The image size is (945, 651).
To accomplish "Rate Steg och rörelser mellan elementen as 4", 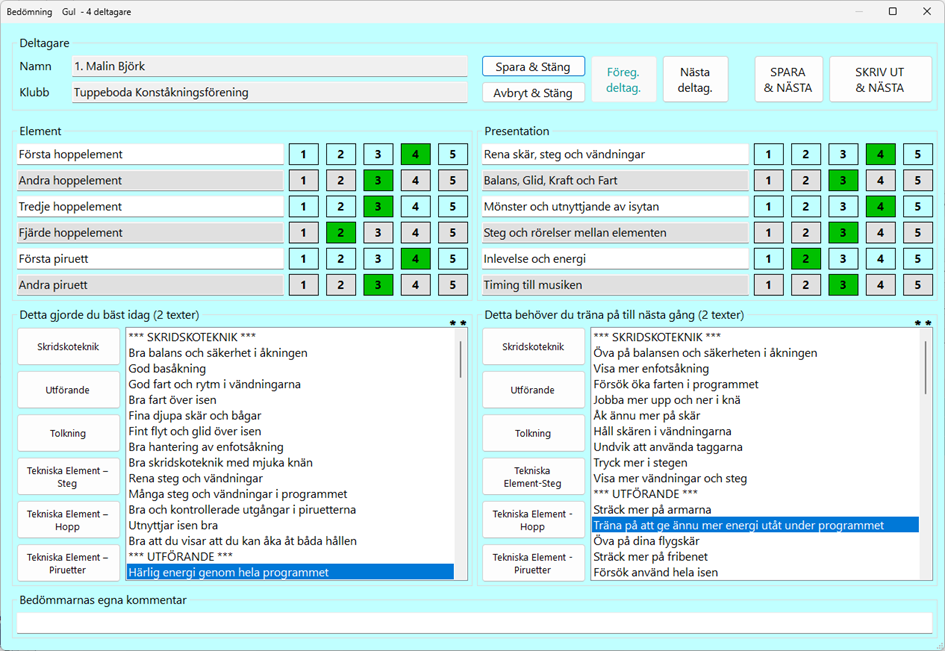I will click(x=880, y=233).
